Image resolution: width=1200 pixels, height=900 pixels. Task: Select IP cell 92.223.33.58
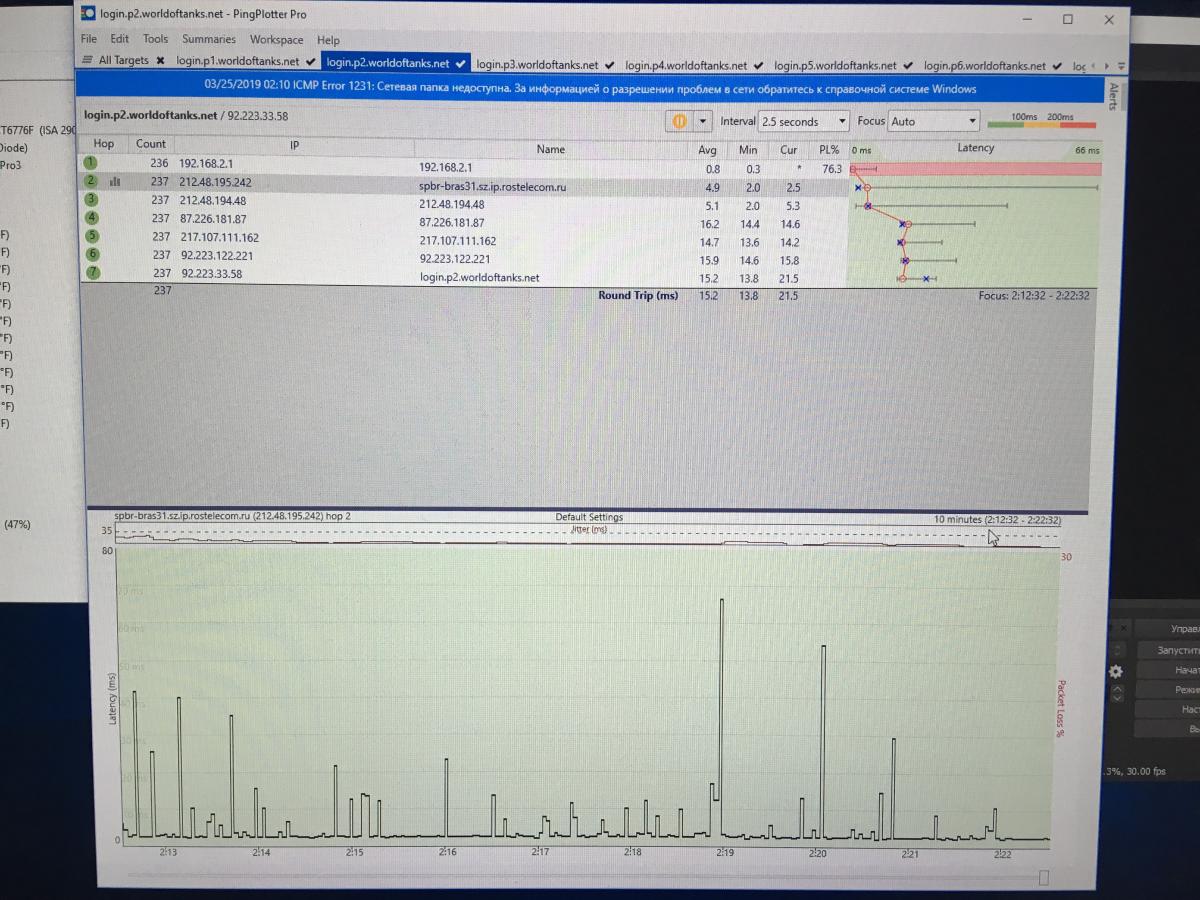(x=213, y=273)
